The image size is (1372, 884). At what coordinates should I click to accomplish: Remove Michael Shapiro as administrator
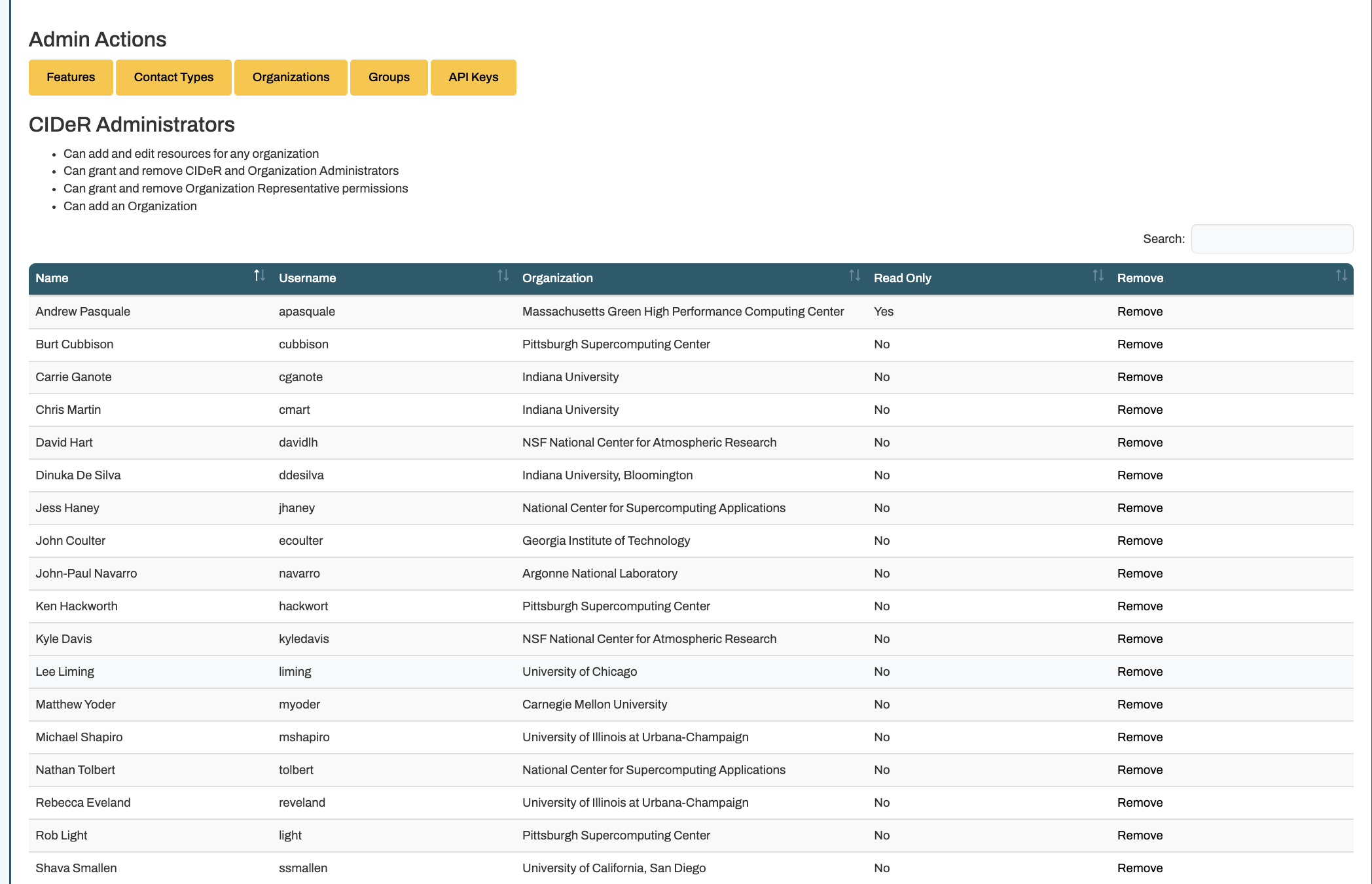coord(1140,737)
